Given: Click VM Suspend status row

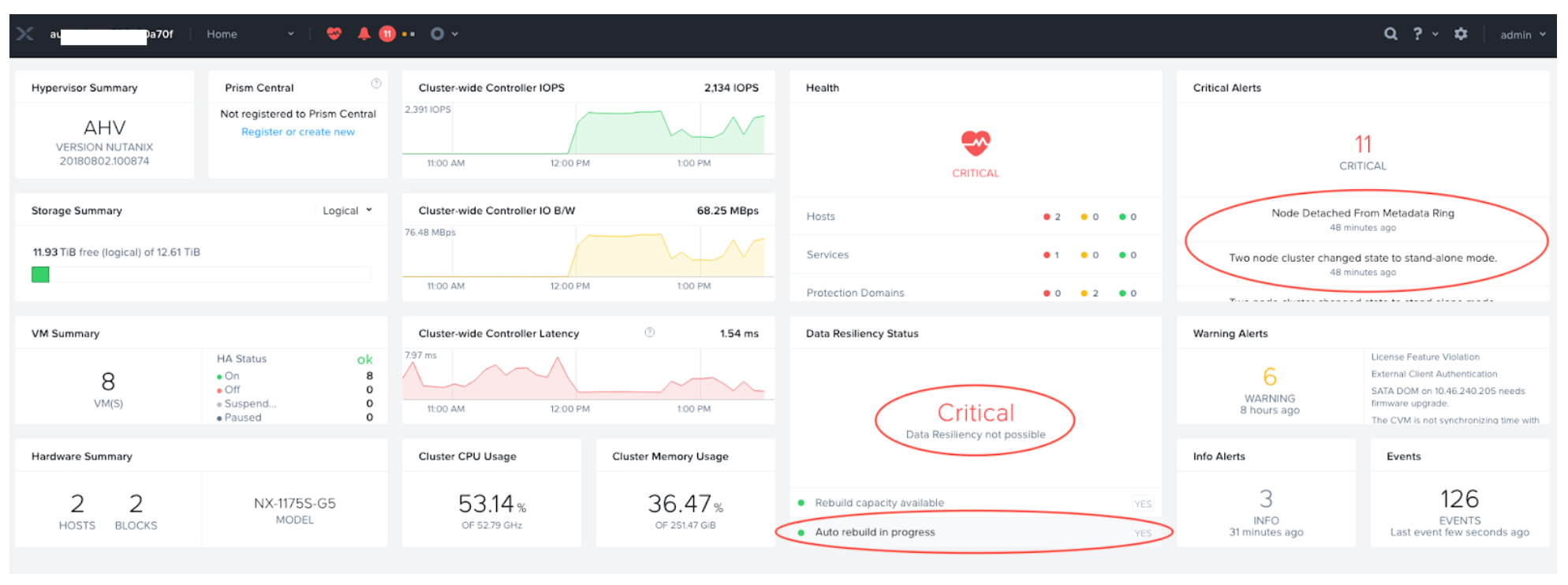Looking at the screenshot, I should 294,404.
